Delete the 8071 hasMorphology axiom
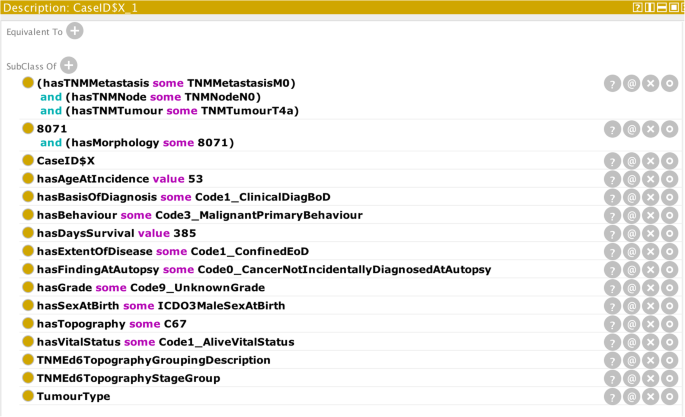Viewport: 685px width, 417px height. (650, 129)
